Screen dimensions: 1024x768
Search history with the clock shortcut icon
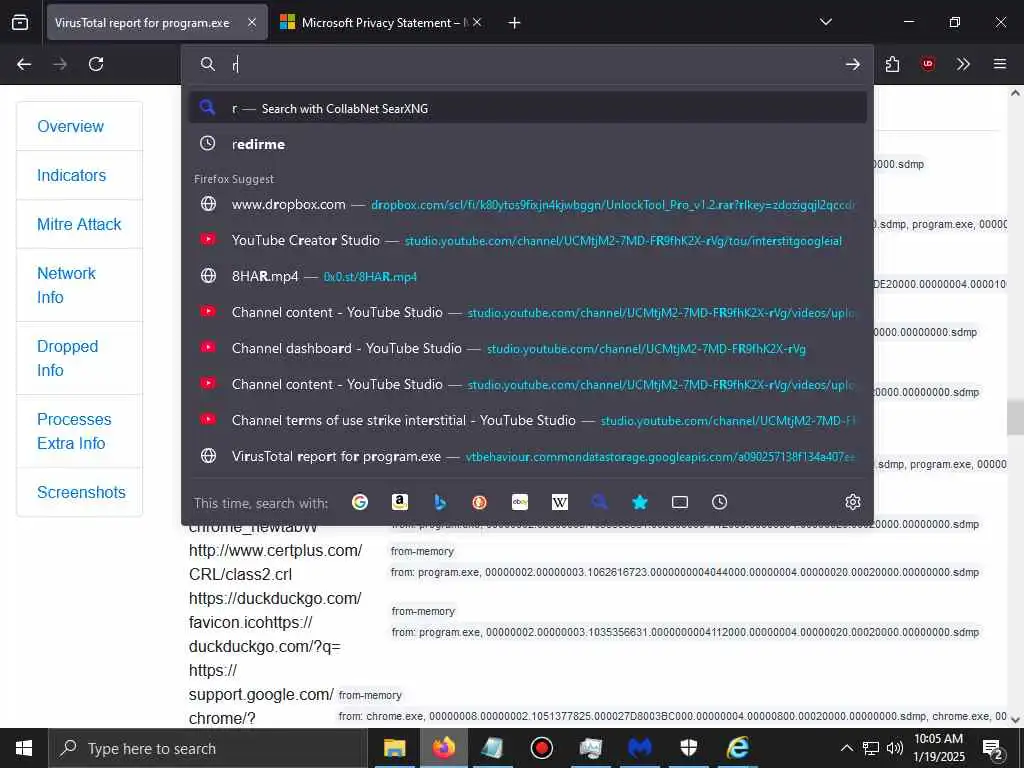(719, 502)
